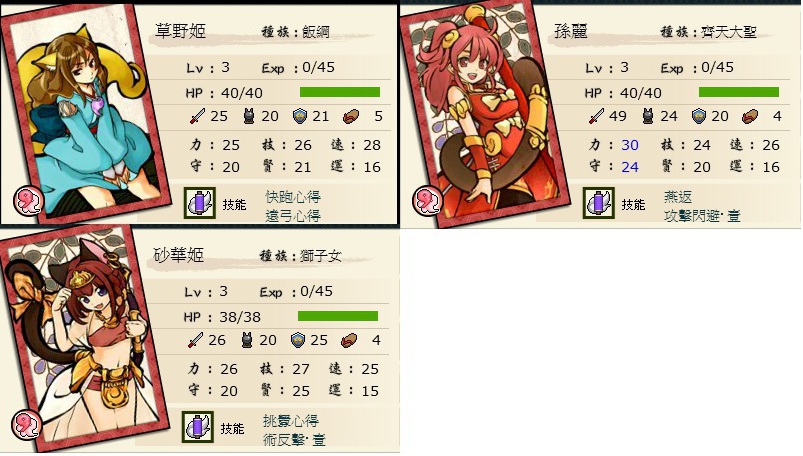Viewport: 803px width, 456px height.
Task: Click the sword attack icon showing 26
Action: [x=195, y=340]
